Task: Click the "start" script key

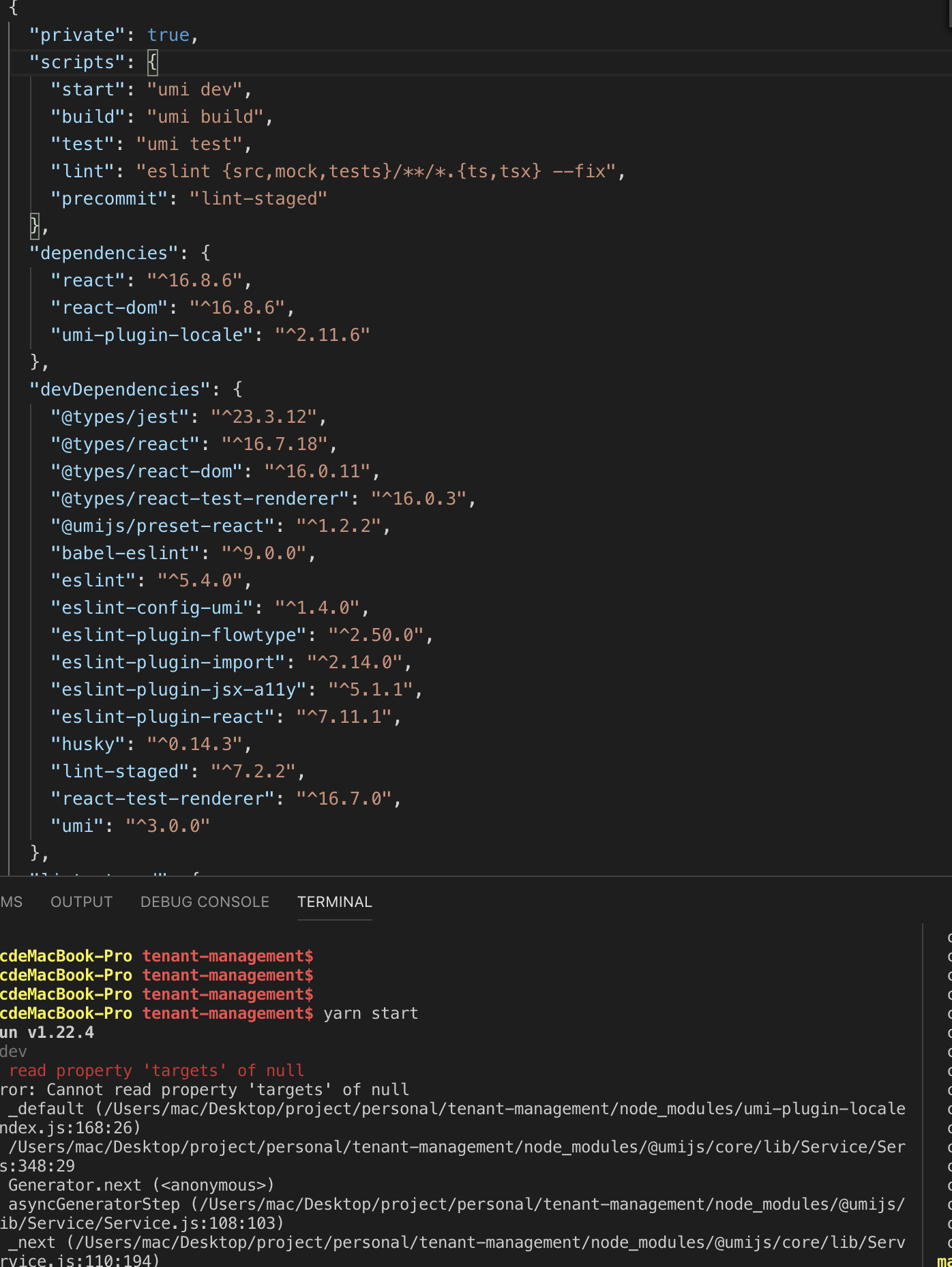Action: [x=88, y=89]
